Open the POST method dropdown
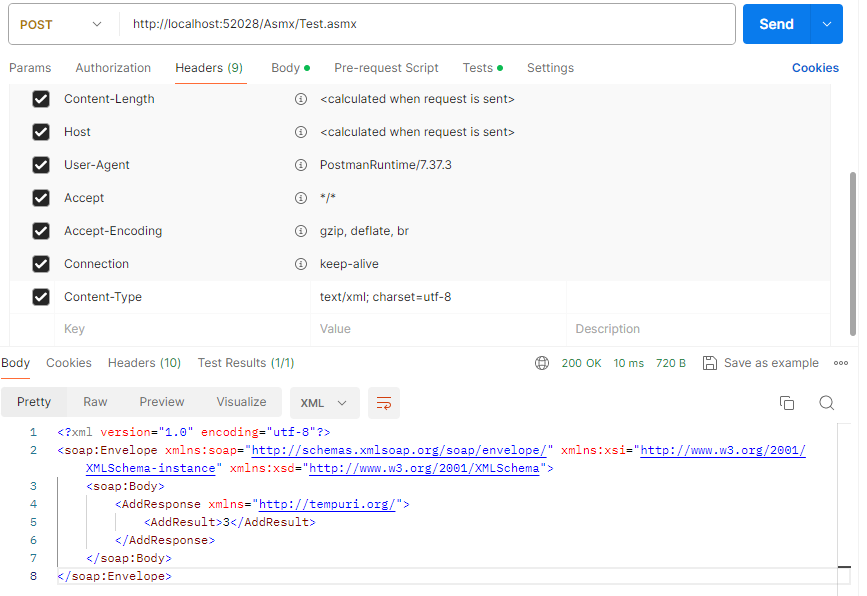The height and width of the screenshot is (596, 867). coord(62,25)
